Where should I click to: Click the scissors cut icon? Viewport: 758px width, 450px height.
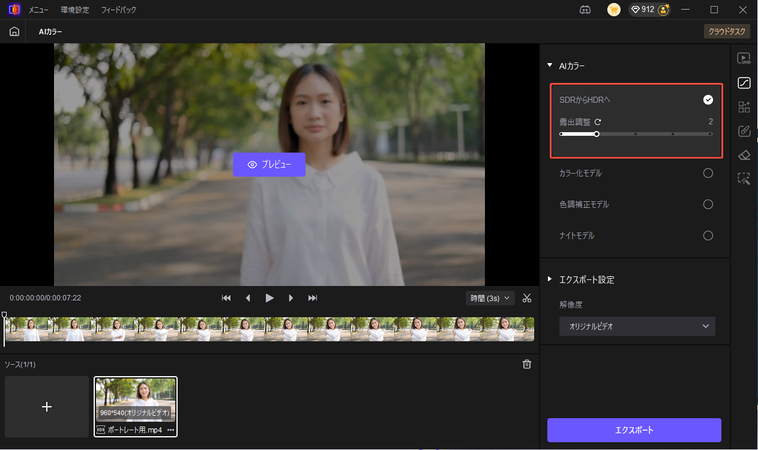coord(527,298)
